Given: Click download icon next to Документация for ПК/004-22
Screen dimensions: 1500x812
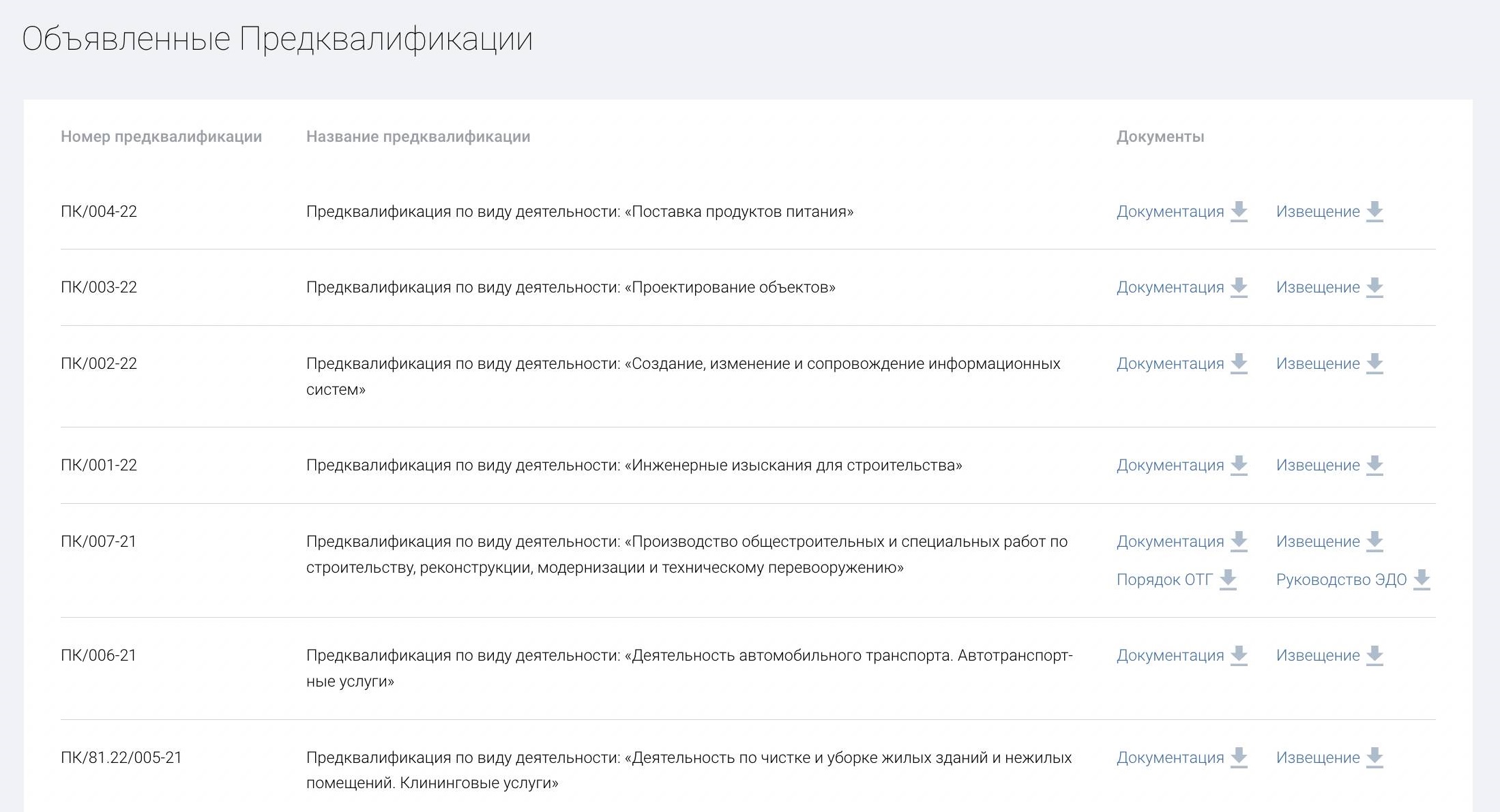Looking at the screenshot, I should pos(1239,213).
